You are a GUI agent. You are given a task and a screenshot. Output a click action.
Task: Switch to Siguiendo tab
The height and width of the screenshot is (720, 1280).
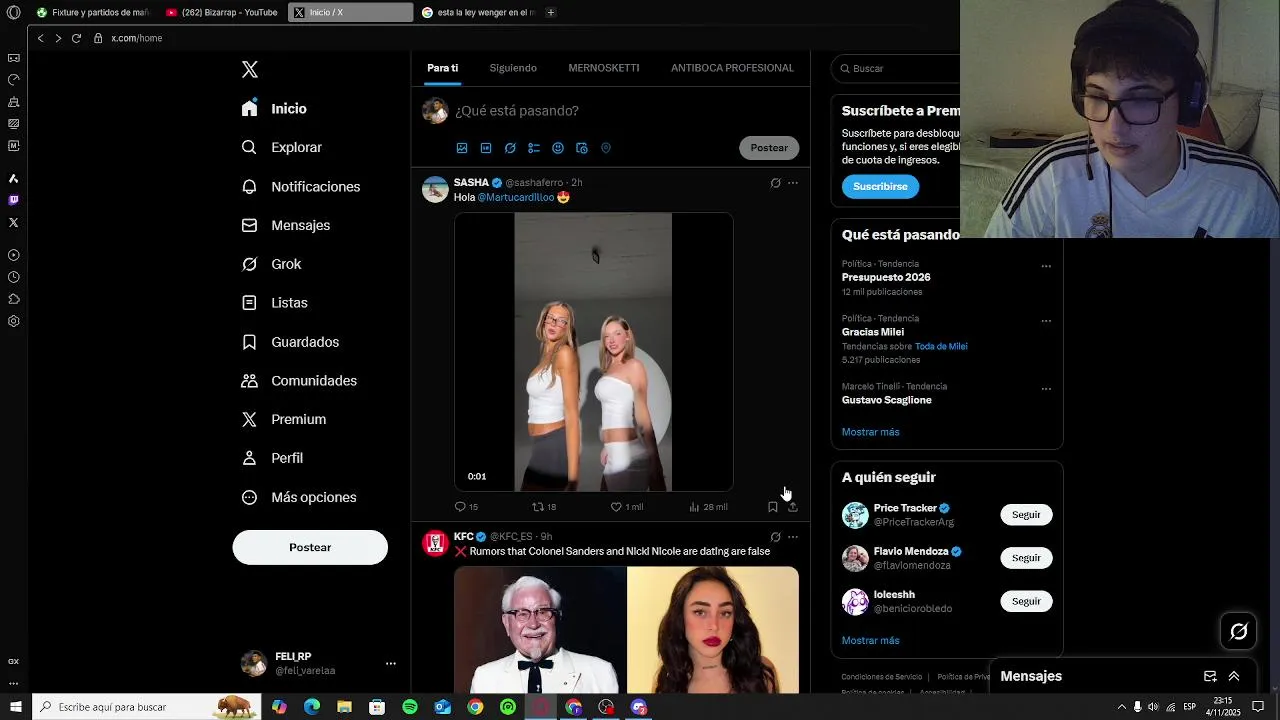[513, 68]
